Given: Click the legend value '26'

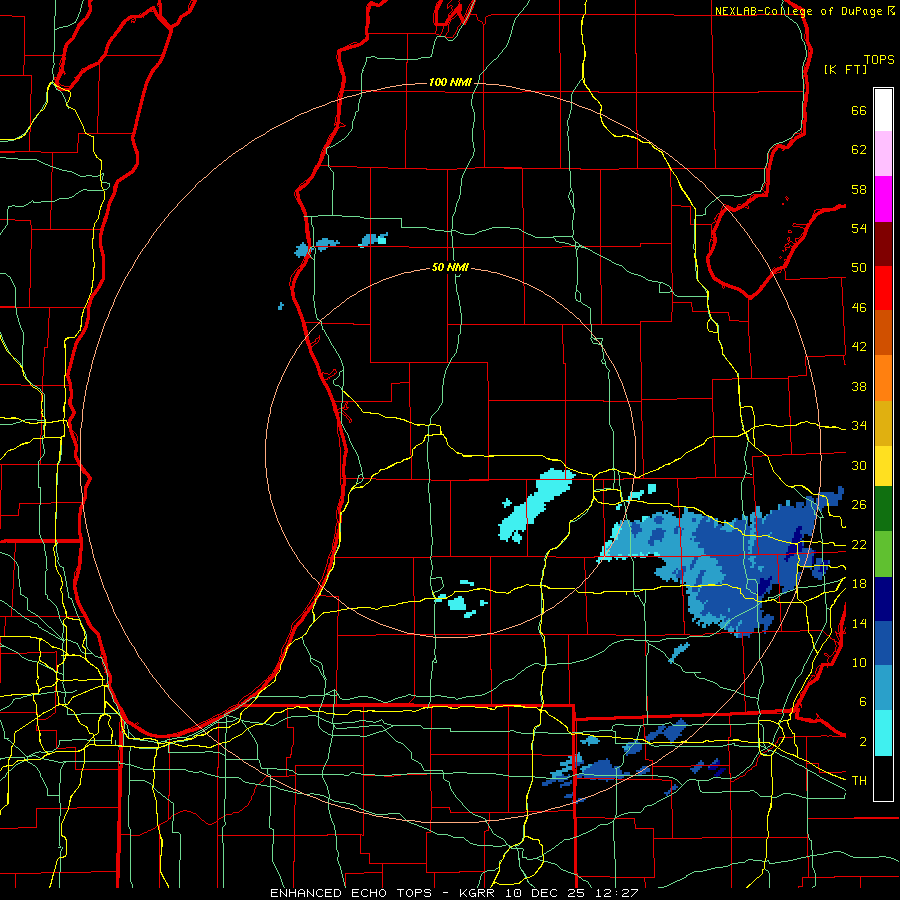Looking at the screenshot, I should coord(859,505).
